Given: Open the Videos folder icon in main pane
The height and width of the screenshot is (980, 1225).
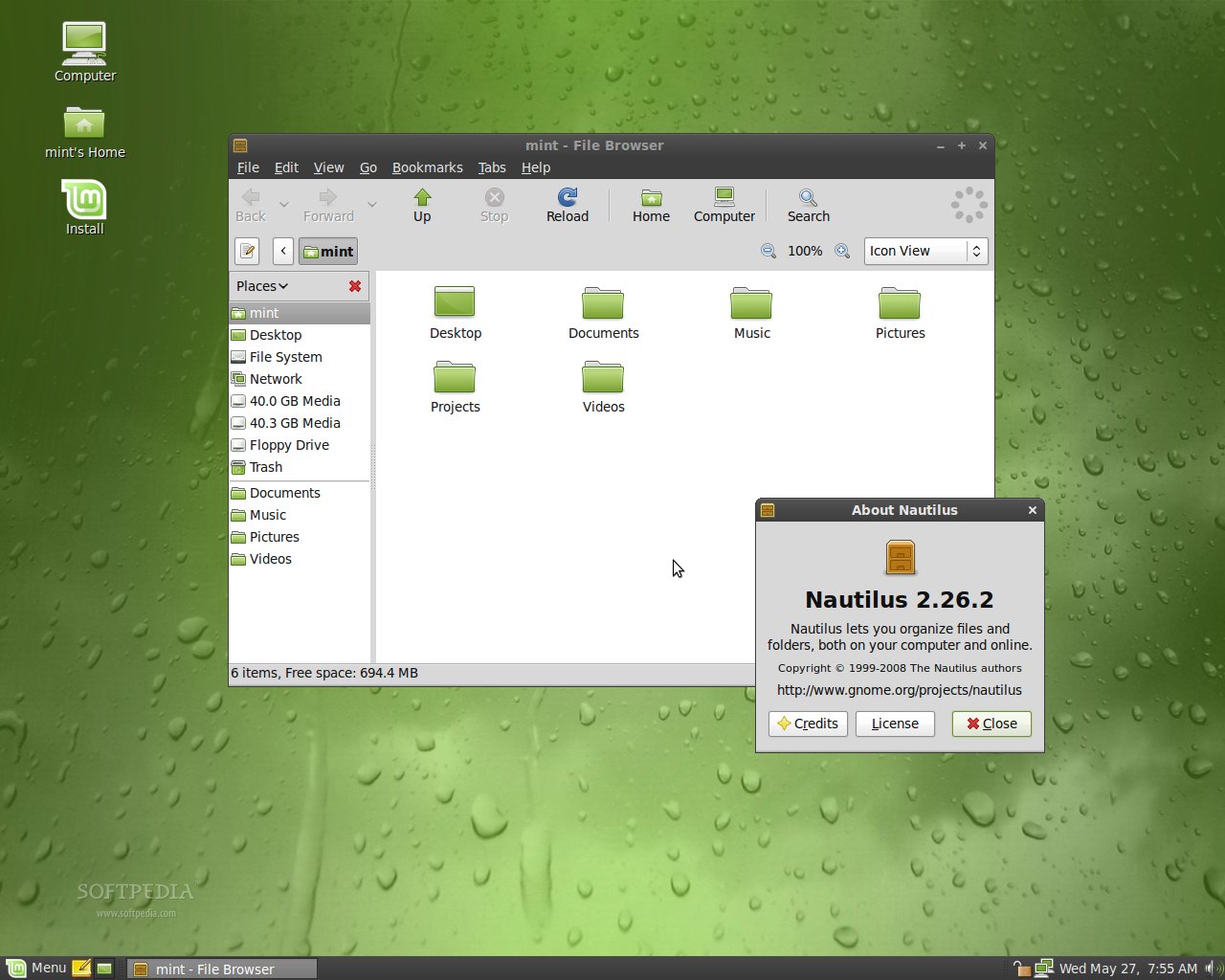Looking at the screenshot, I should [x=603, y=387].
